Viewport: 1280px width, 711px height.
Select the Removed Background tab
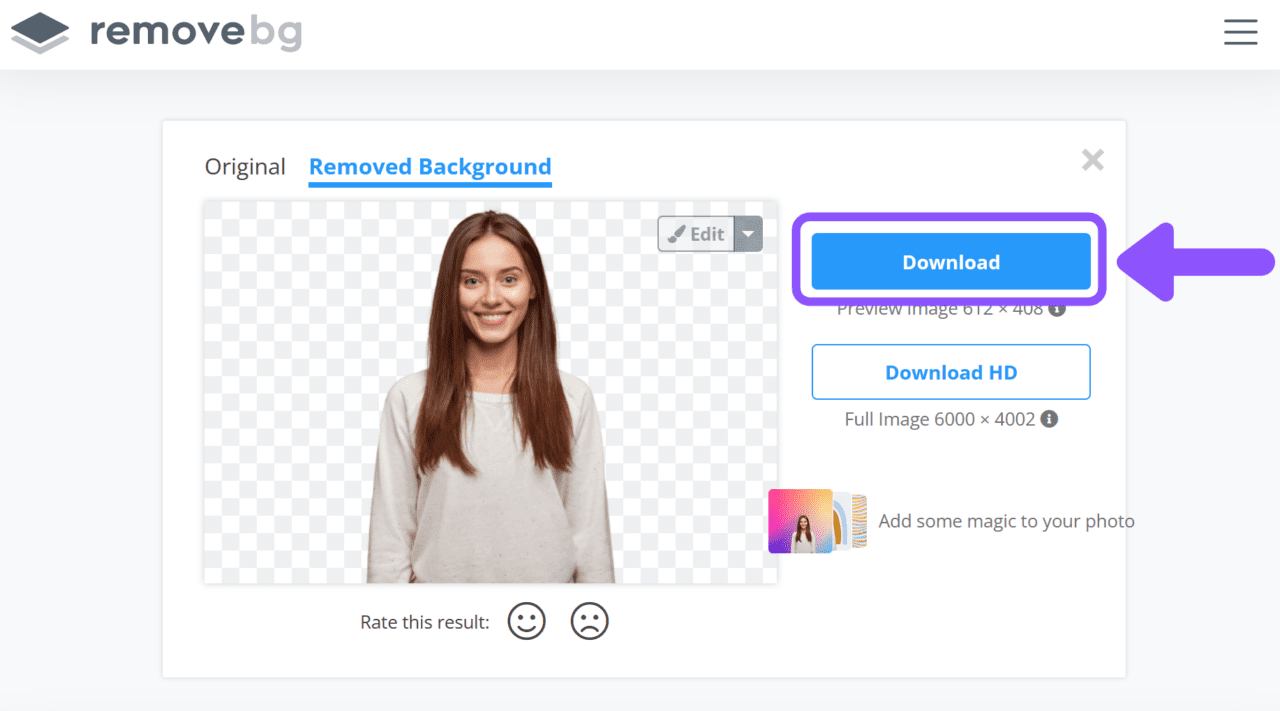click(429, 166)
